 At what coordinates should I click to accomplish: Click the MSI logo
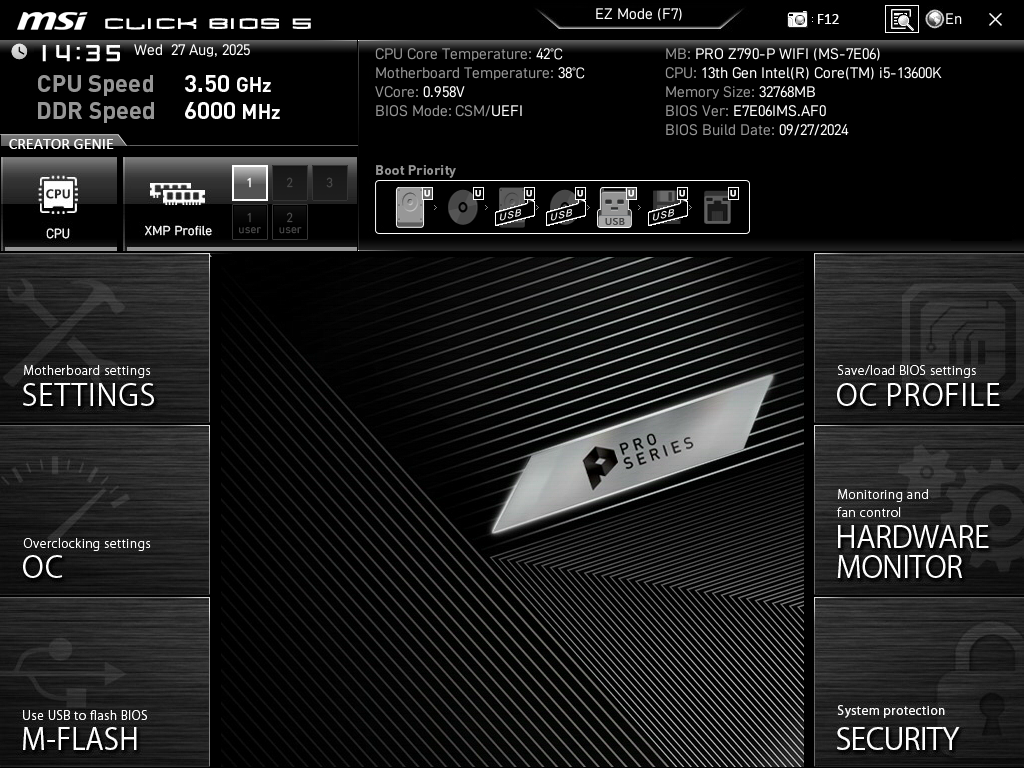52,21
